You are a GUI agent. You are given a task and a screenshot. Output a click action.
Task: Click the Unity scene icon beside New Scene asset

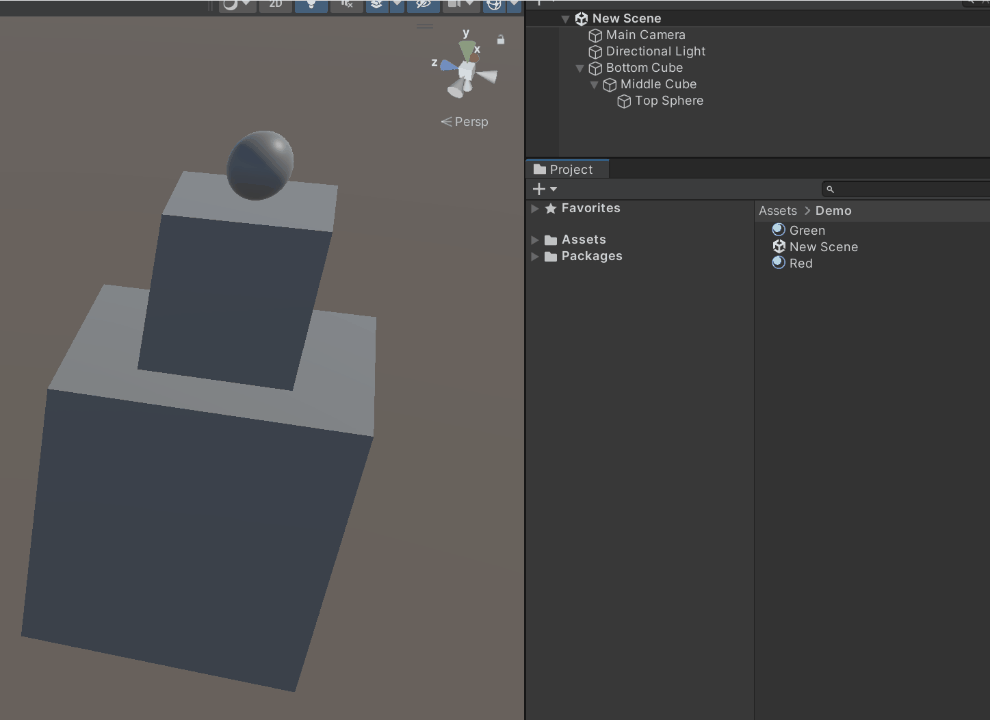778,246
